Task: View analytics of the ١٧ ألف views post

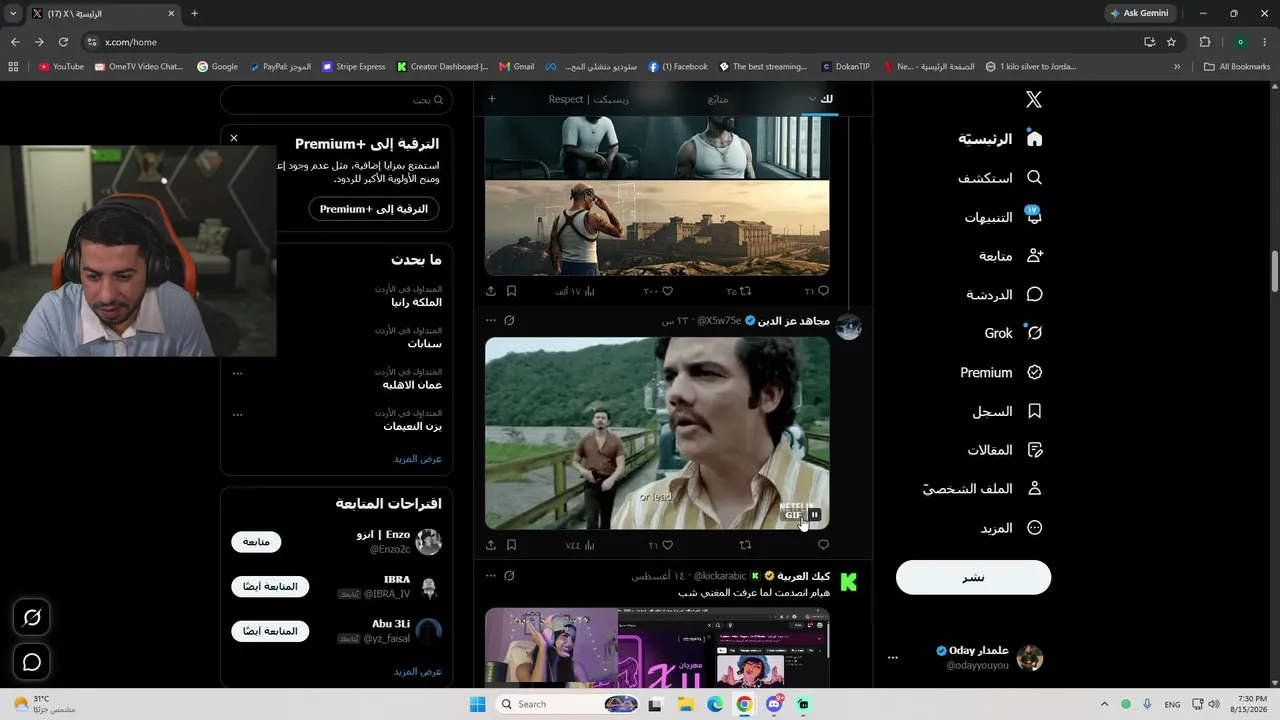Action: (x=575, y=291)
